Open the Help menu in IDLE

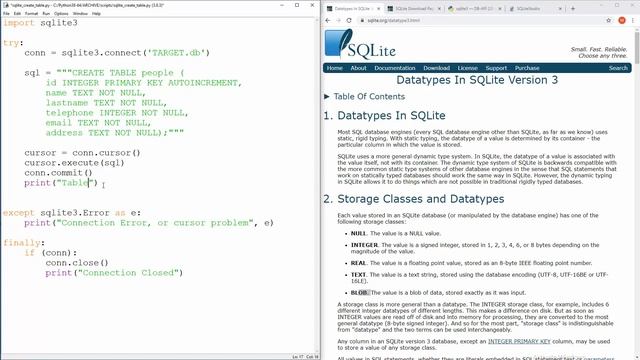[96, 13]
